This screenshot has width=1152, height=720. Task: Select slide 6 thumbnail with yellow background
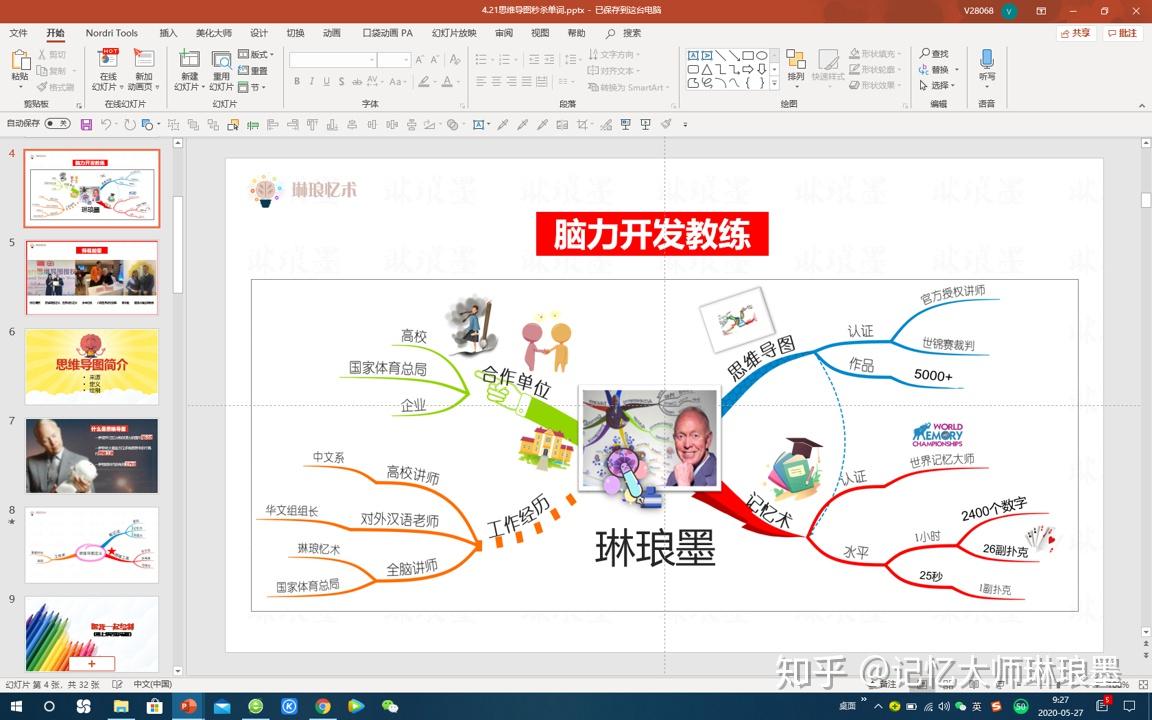(92, 366)
